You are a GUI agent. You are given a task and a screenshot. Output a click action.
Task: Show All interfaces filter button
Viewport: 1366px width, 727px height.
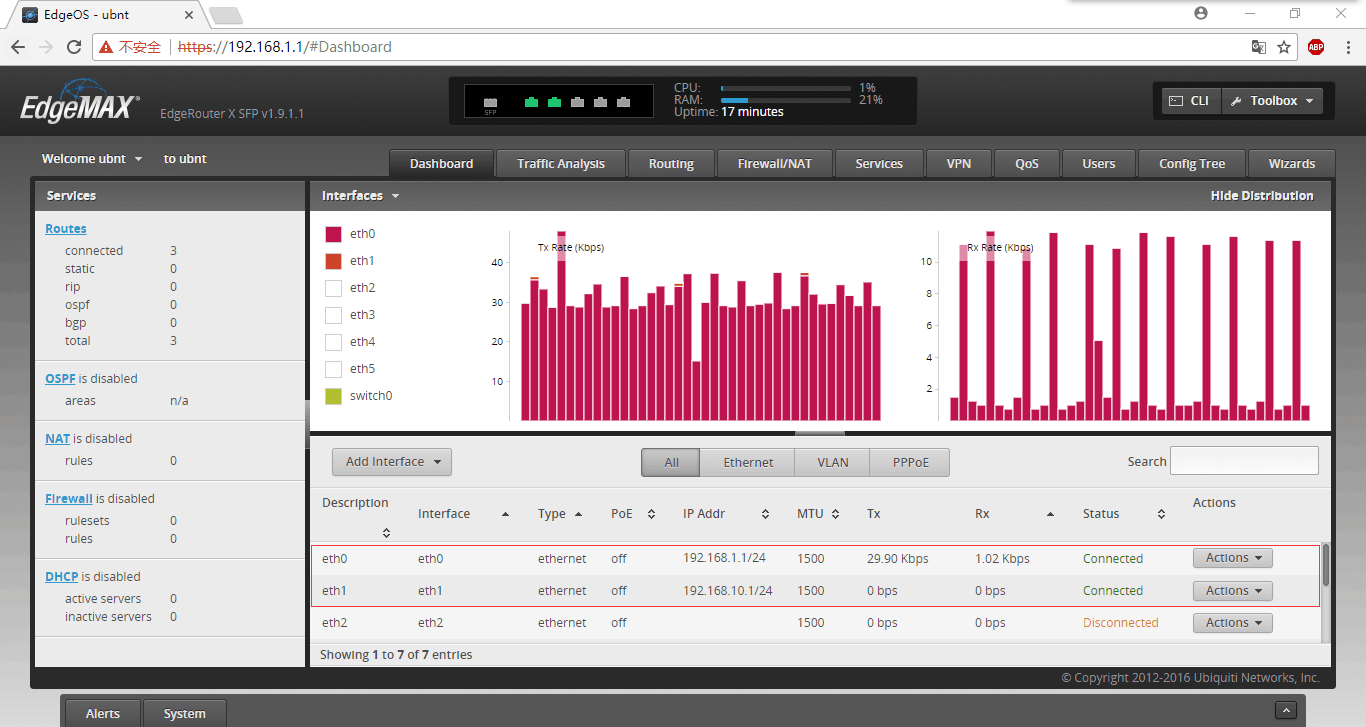point(671,462)
